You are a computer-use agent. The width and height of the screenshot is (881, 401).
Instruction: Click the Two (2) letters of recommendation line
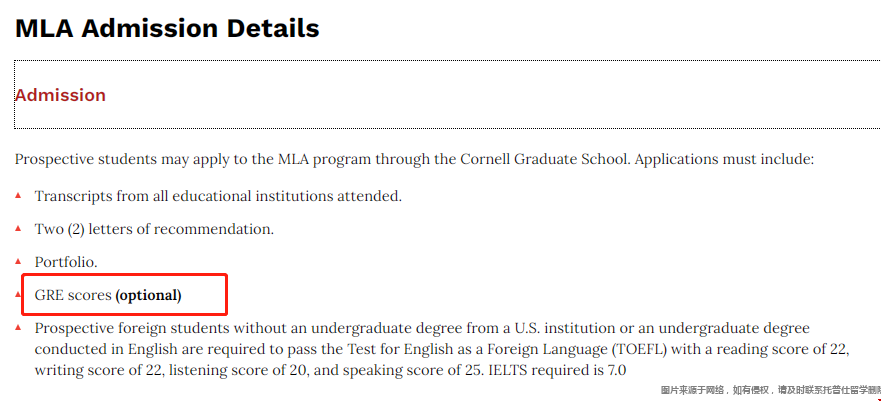coord(155,229)
